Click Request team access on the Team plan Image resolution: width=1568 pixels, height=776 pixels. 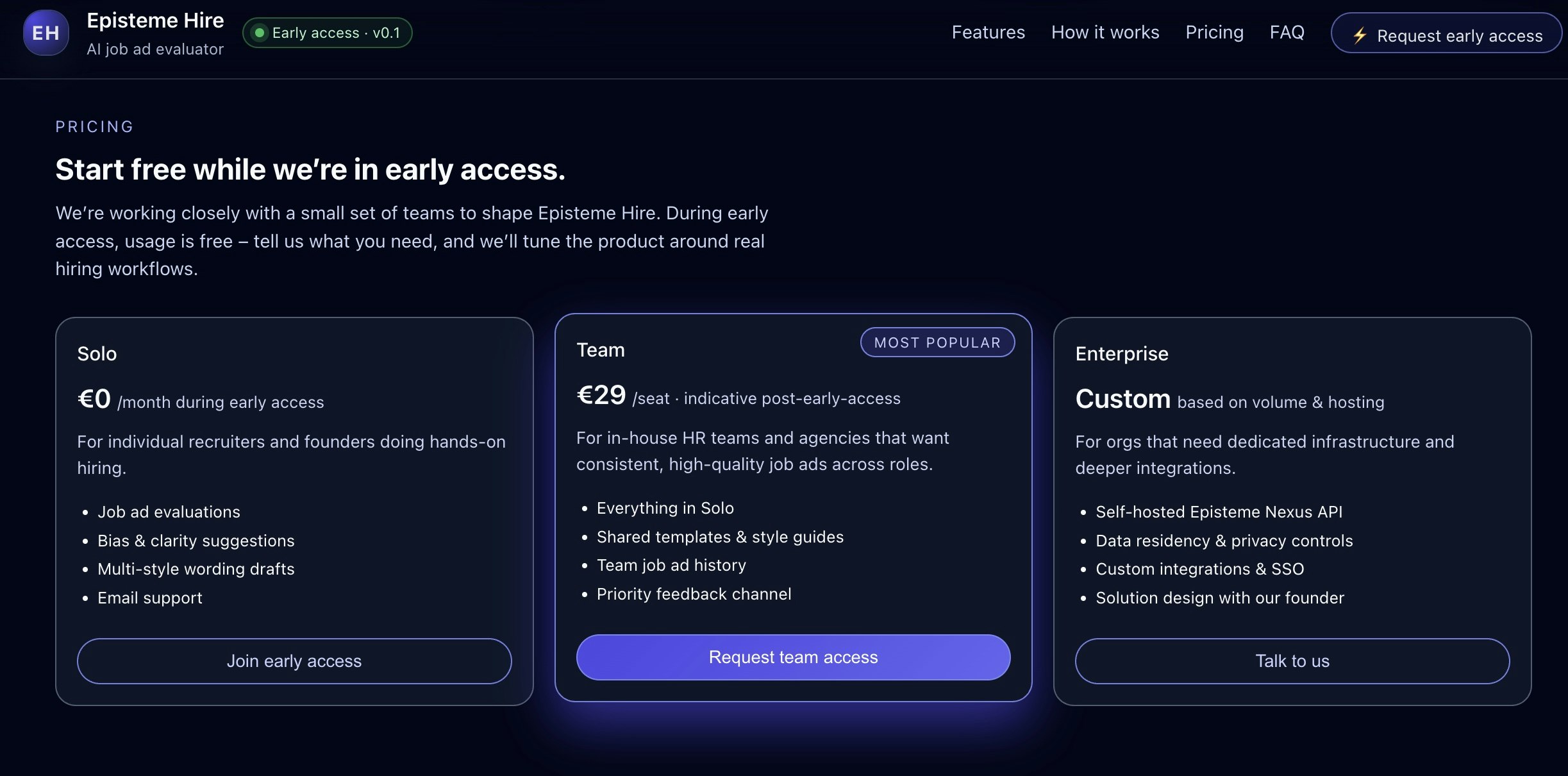point(792,657)
